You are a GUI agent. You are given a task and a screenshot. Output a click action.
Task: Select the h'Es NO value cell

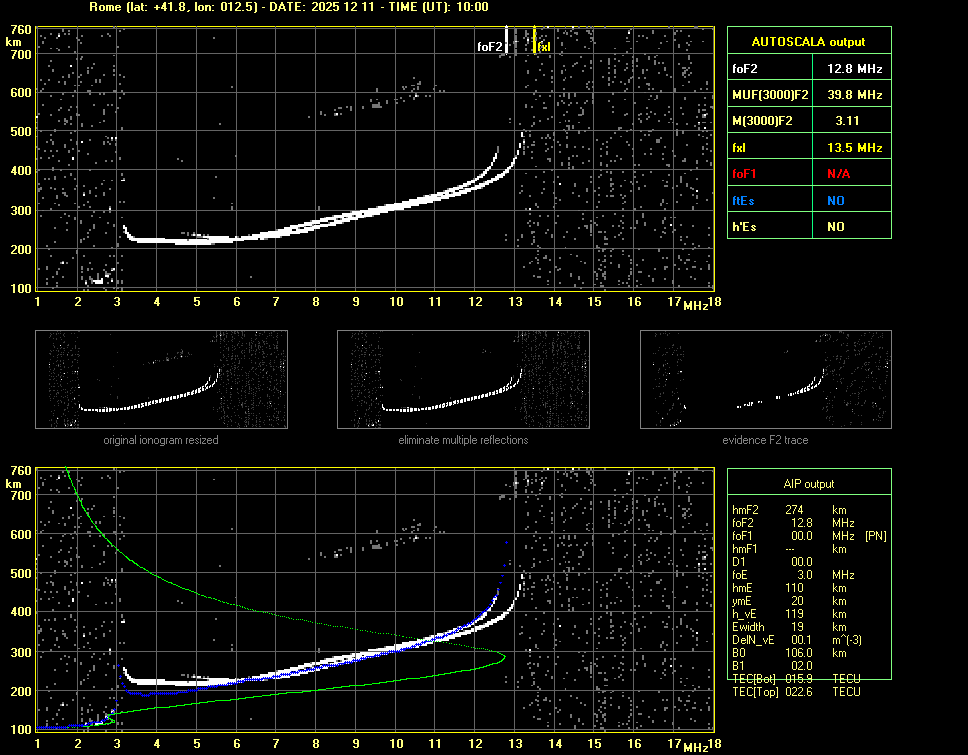pos(834,227)
